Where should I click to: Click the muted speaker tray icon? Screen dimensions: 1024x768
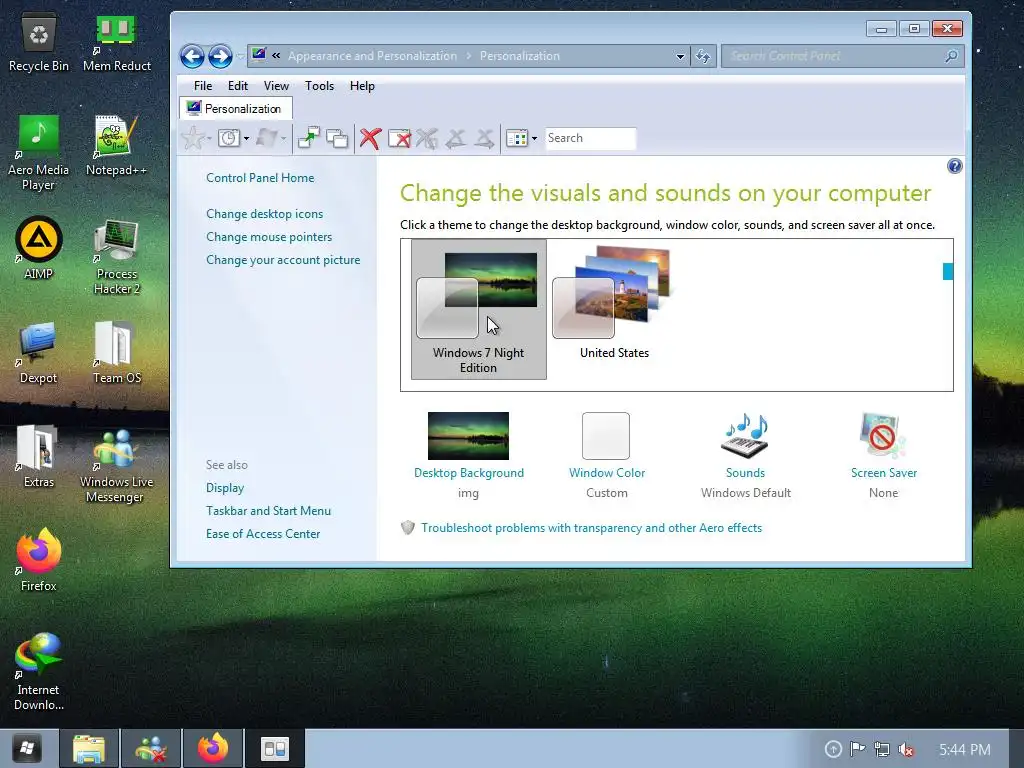(x=906, y=749)
